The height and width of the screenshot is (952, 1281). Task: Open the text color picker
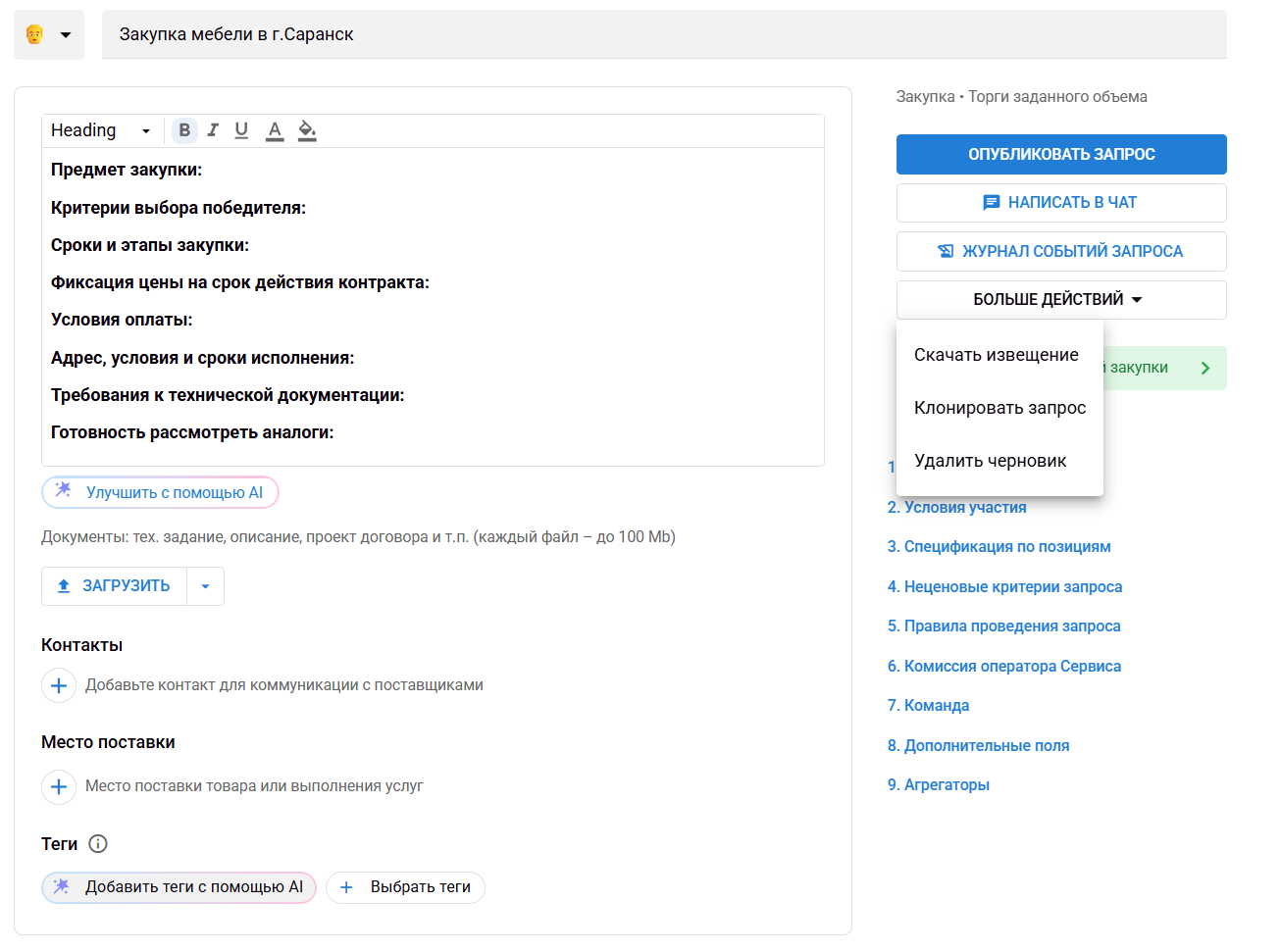coord(275,130)
